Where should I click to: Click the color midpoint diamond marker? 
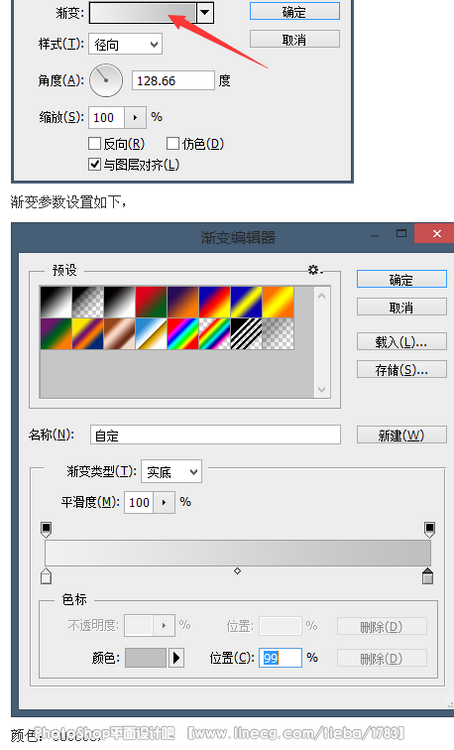[x=237, y=571]
